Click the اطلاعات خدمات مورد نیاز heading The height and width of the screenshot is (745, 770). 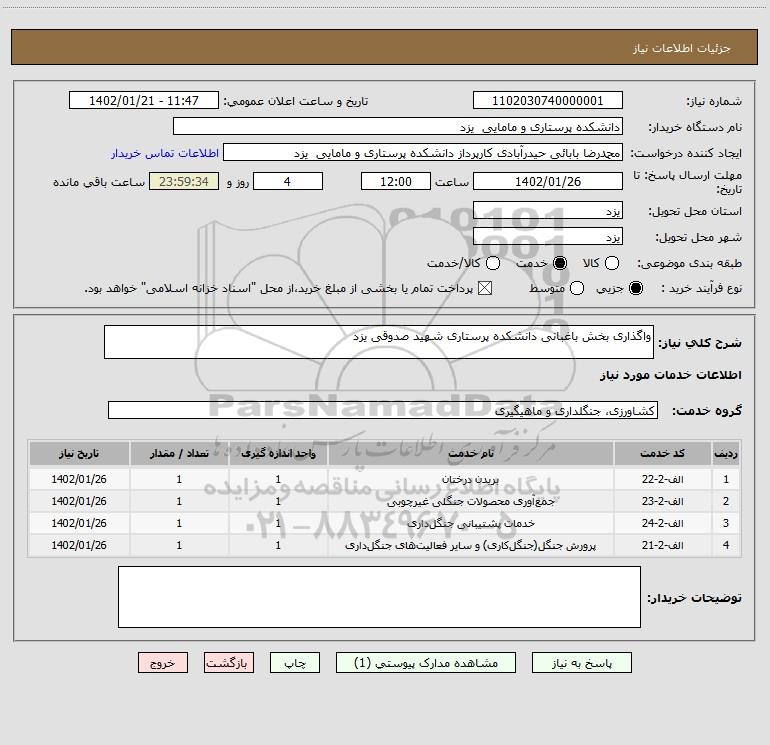coord(670,375)
